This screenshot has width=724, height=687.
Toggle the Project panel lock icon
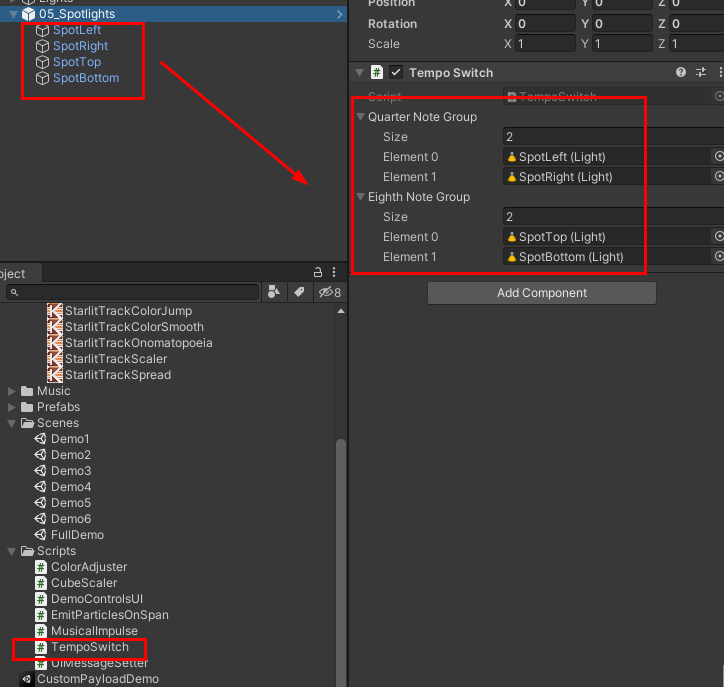318,272
